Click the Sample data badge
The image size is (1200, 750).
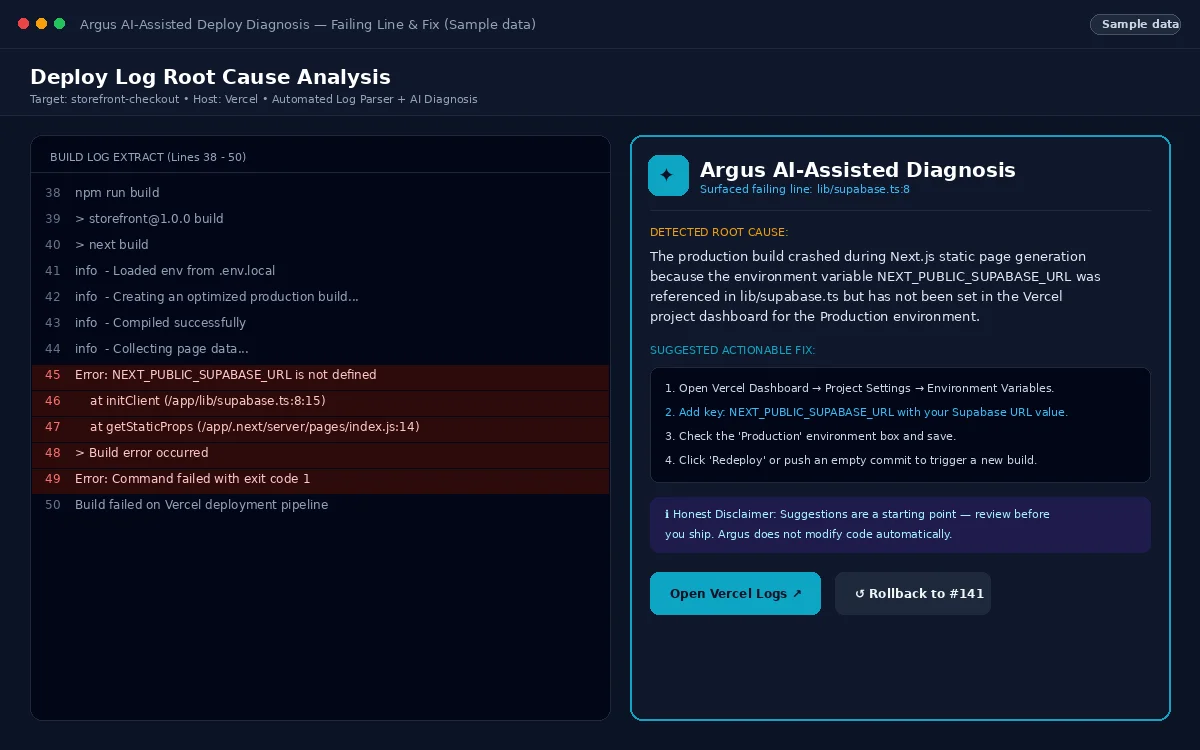pyautogui.click(x=1135, y=24)
